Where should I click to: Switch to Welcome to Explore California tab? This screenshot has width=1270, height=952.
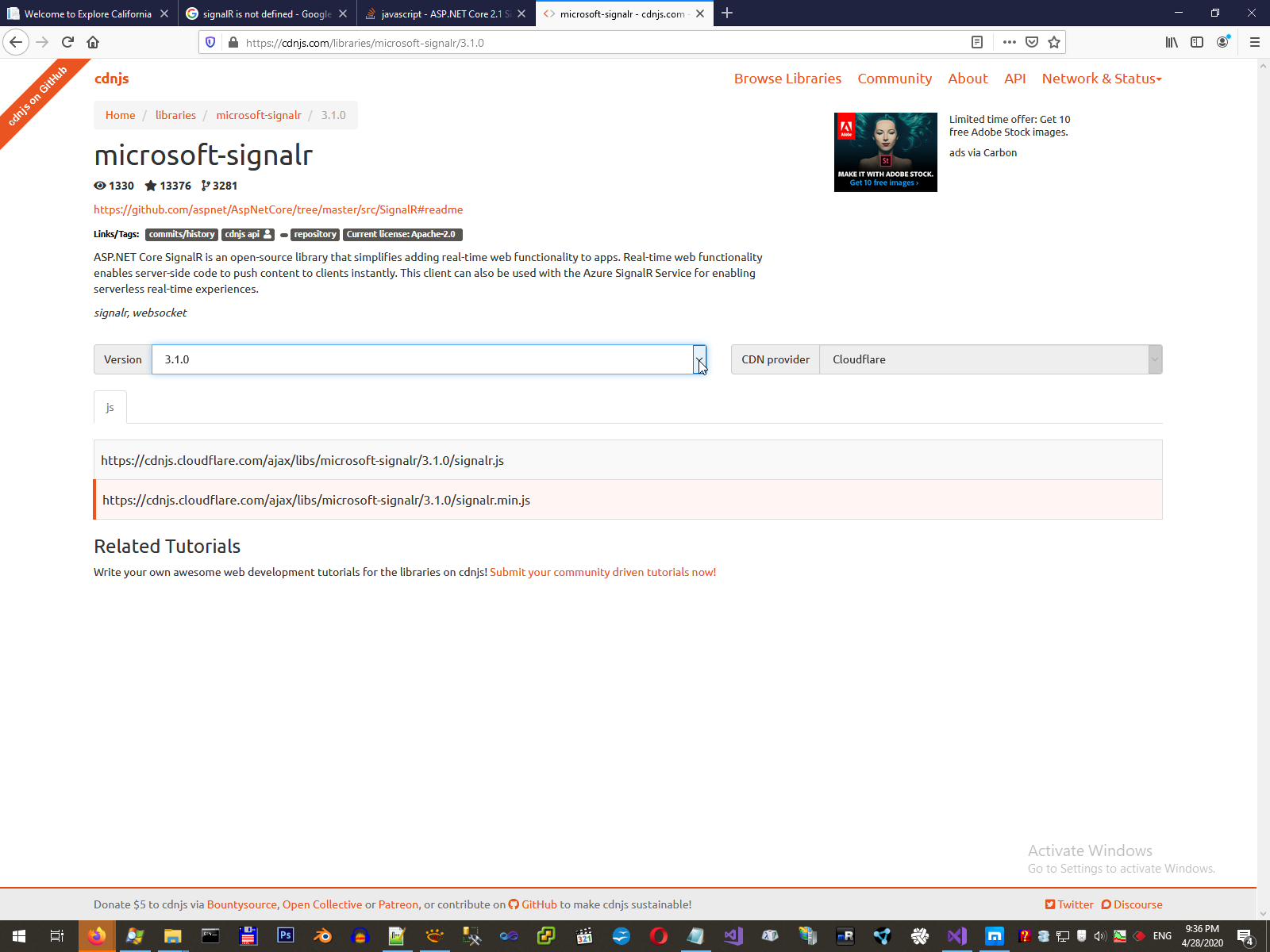coord(88,13)
